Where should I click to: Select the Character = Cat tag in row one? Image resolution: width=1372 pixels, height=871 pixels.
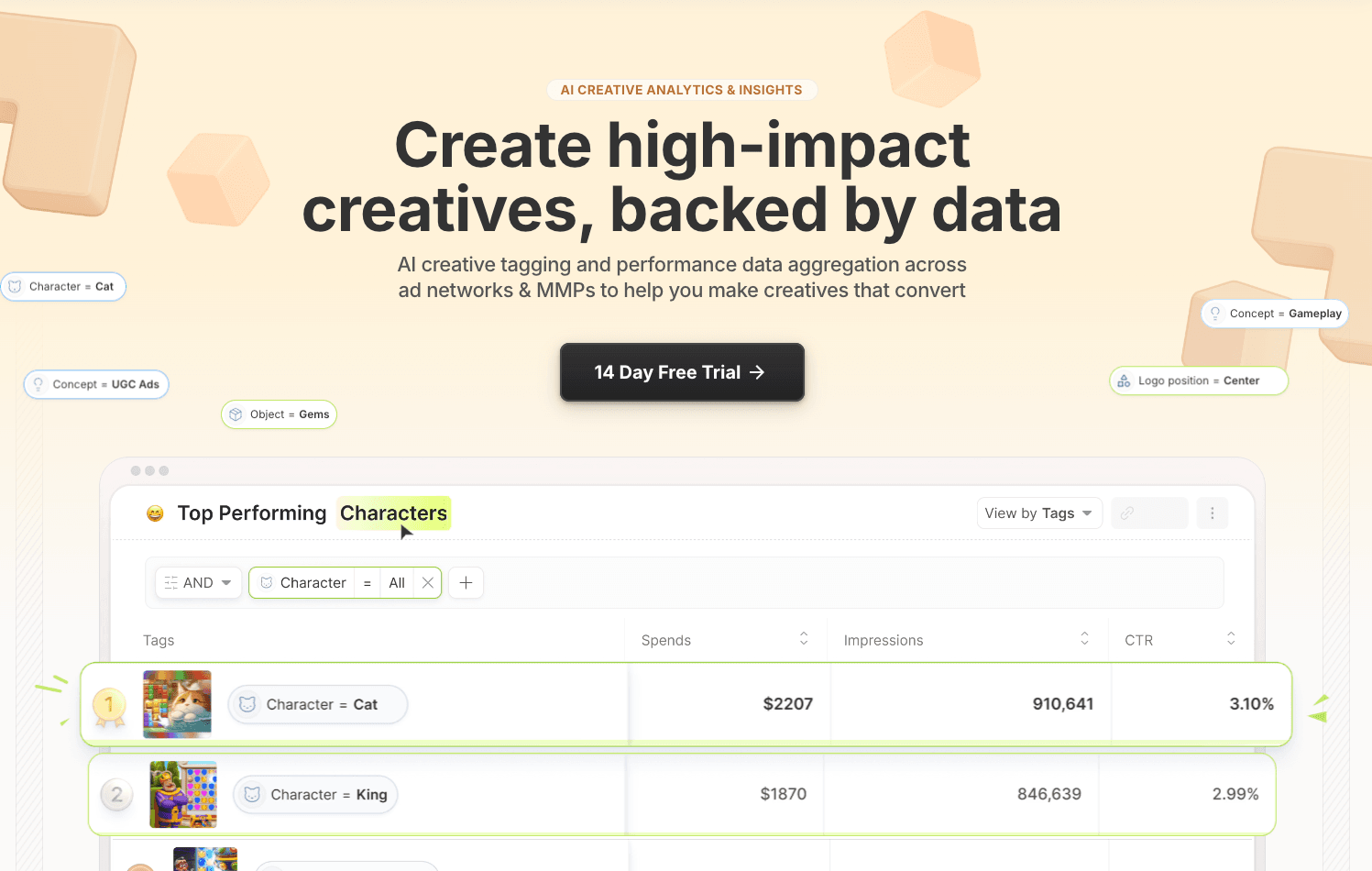coord(317,705)
